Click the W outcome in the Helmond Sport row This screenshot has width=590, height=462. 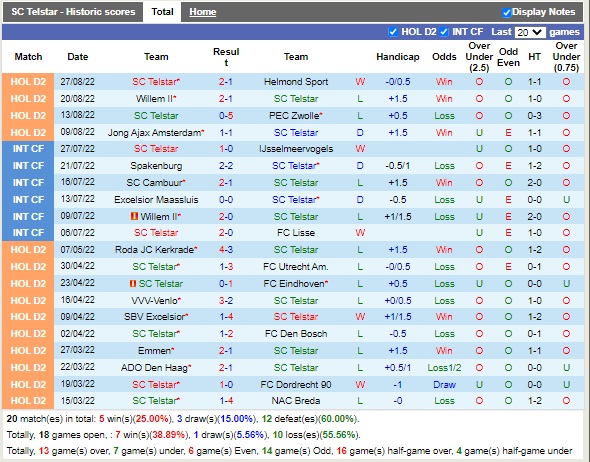[x=360, y=82]
